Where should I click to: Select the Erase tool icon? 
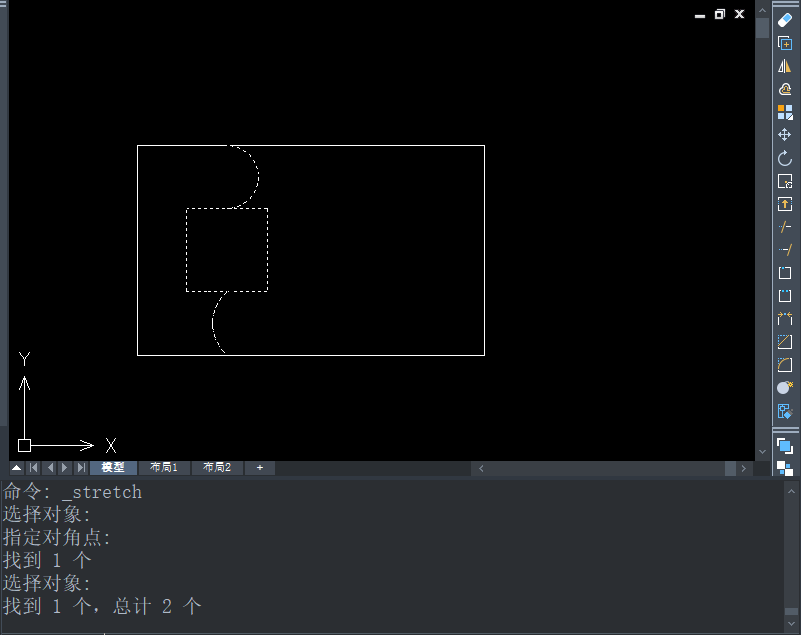(x=785, y=20)
